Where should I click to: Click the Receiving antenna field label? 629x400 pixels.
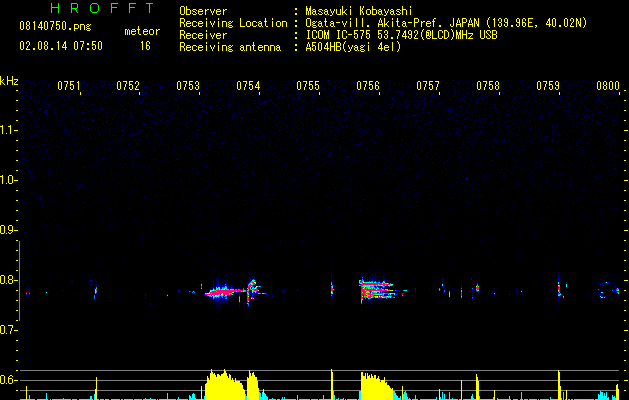pyautogui.click(x=230, y=47)
